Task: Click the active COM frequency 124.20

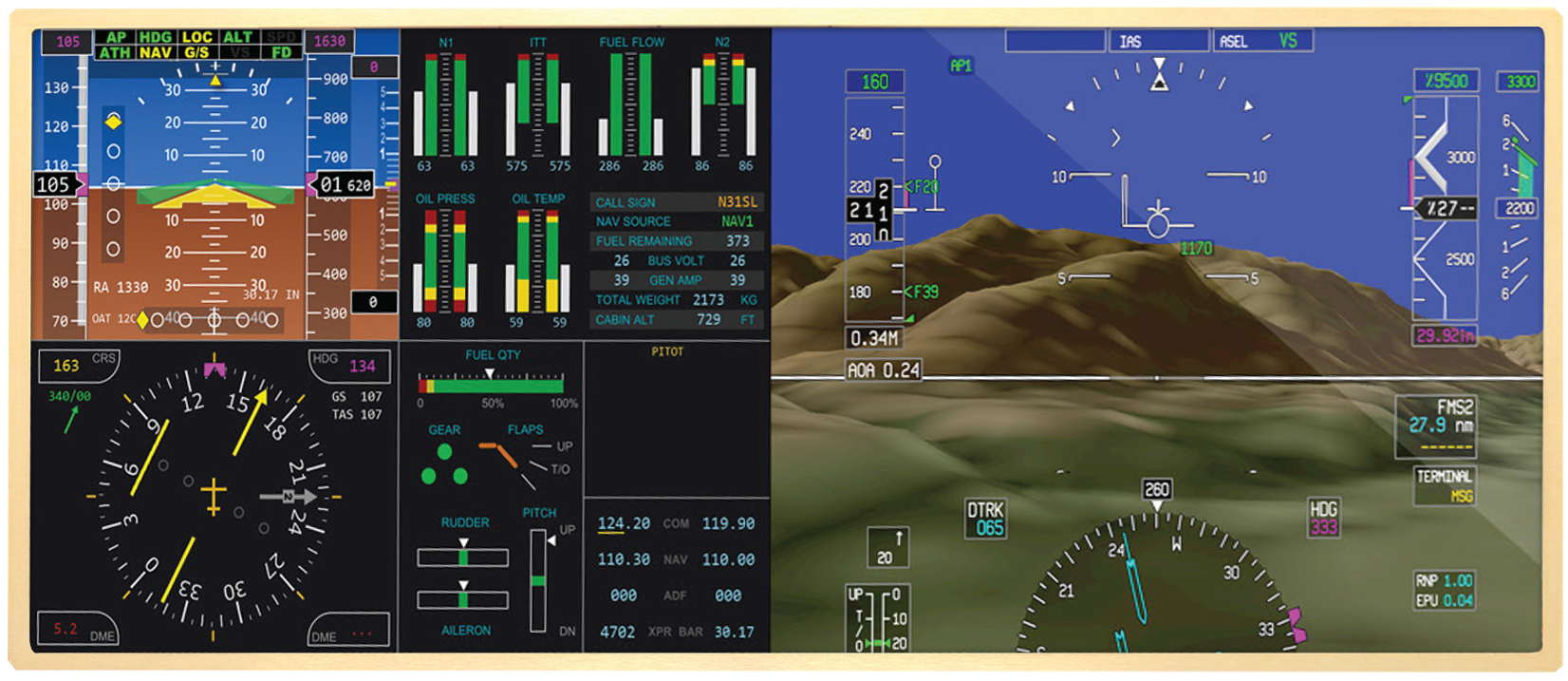Action: click(624, 524)
